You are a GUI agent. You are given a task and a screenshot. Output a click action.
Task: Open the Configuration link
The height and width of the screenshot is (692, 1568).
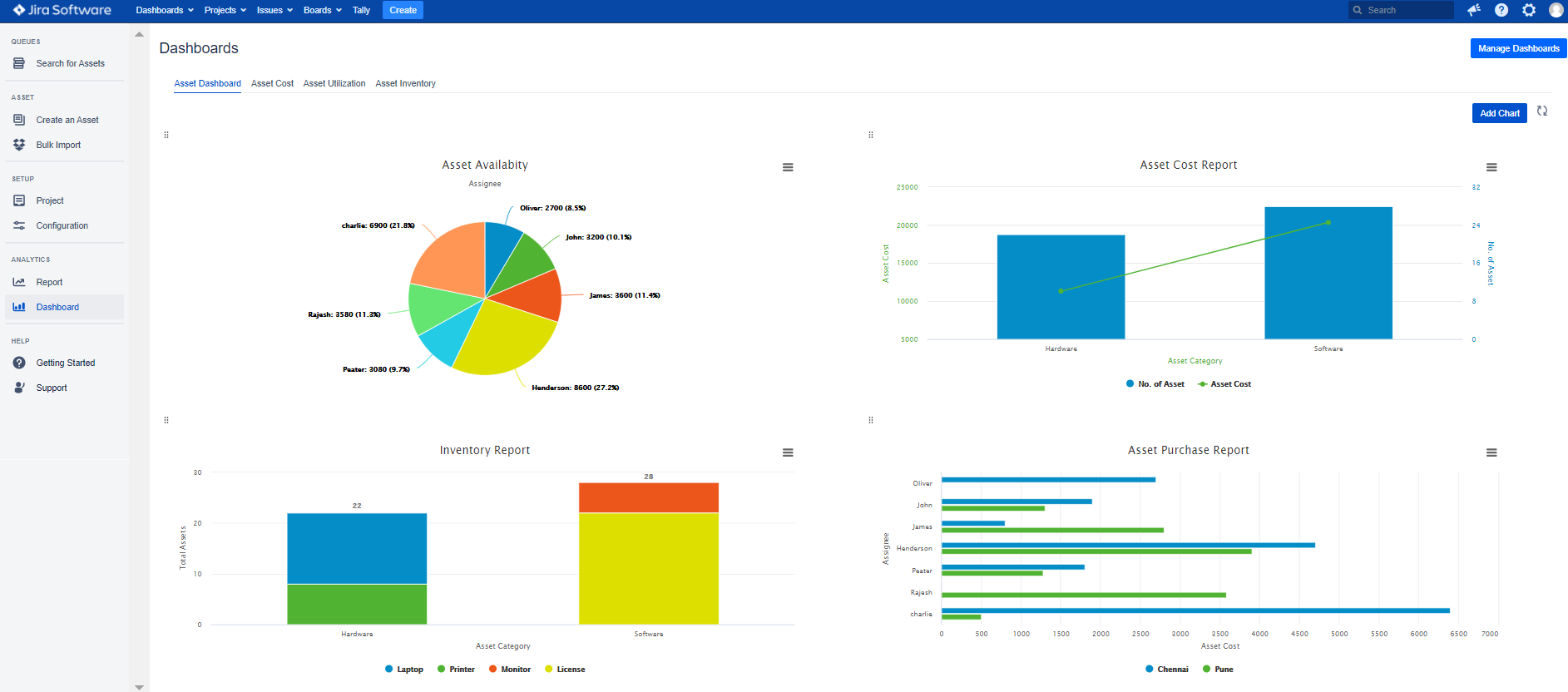(62, 225)
